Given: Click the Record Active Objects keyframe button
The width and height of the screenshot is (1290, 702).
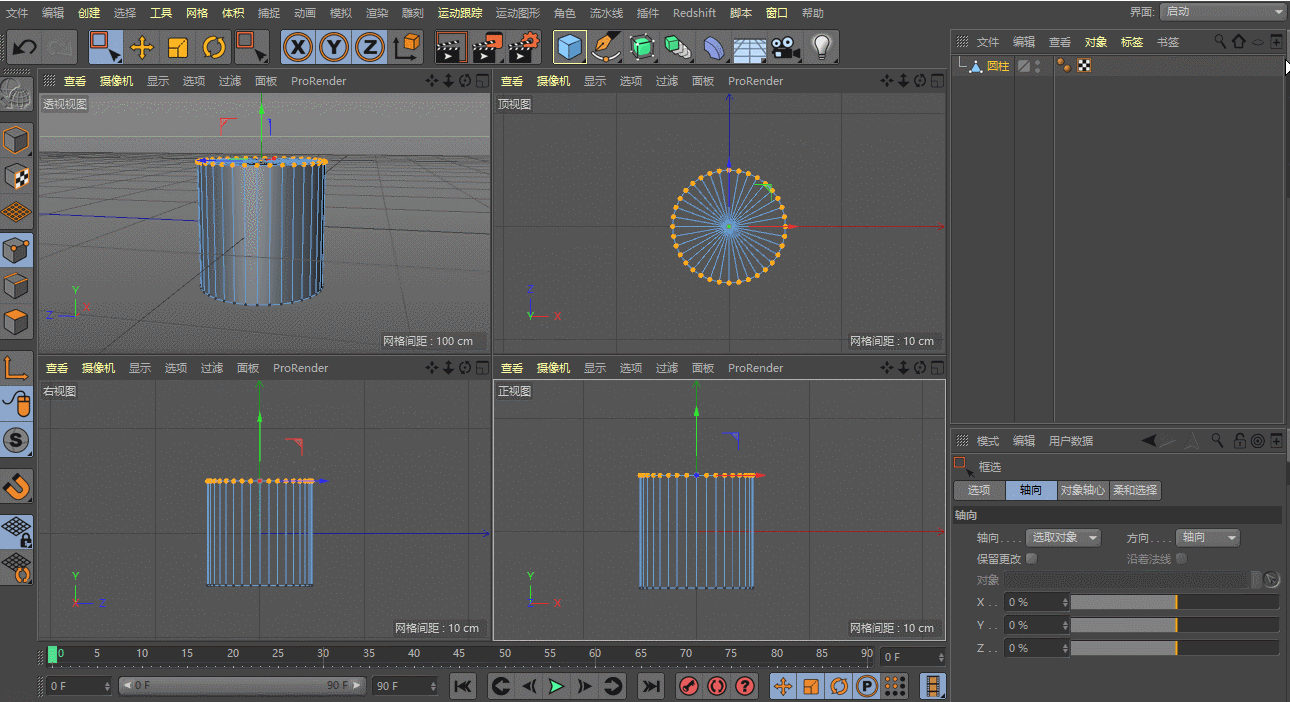Looking at the screenshot, I should (x=688, y=686).
